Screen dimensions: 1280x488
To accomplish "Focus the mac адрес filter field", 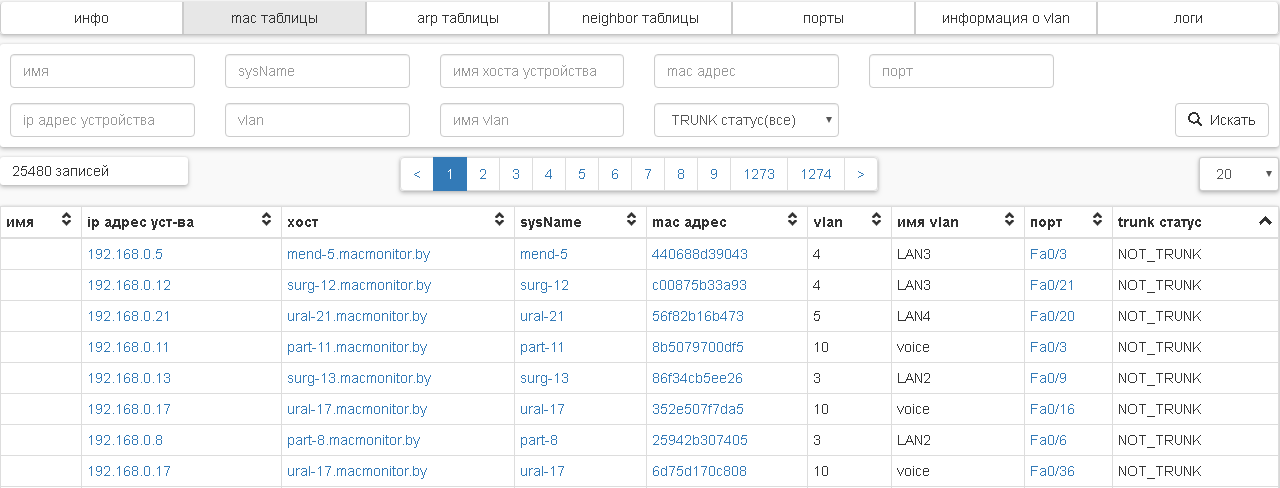I will 746,71.
